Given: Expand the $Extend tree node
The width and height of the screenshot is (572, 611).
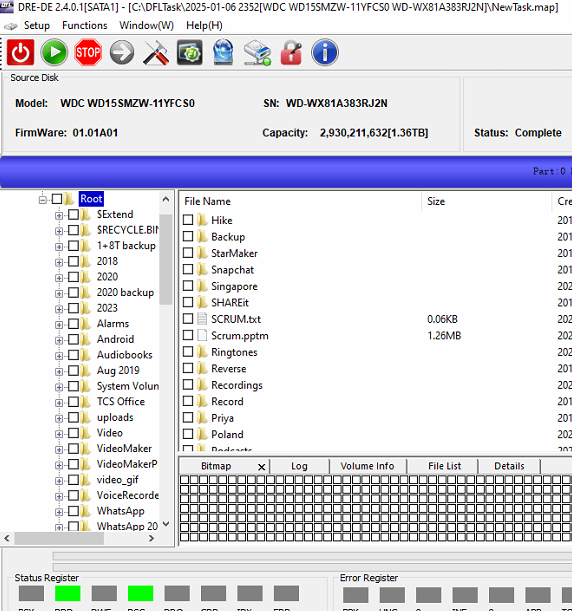Looking at the screenshot, I should tap(59, 215).
